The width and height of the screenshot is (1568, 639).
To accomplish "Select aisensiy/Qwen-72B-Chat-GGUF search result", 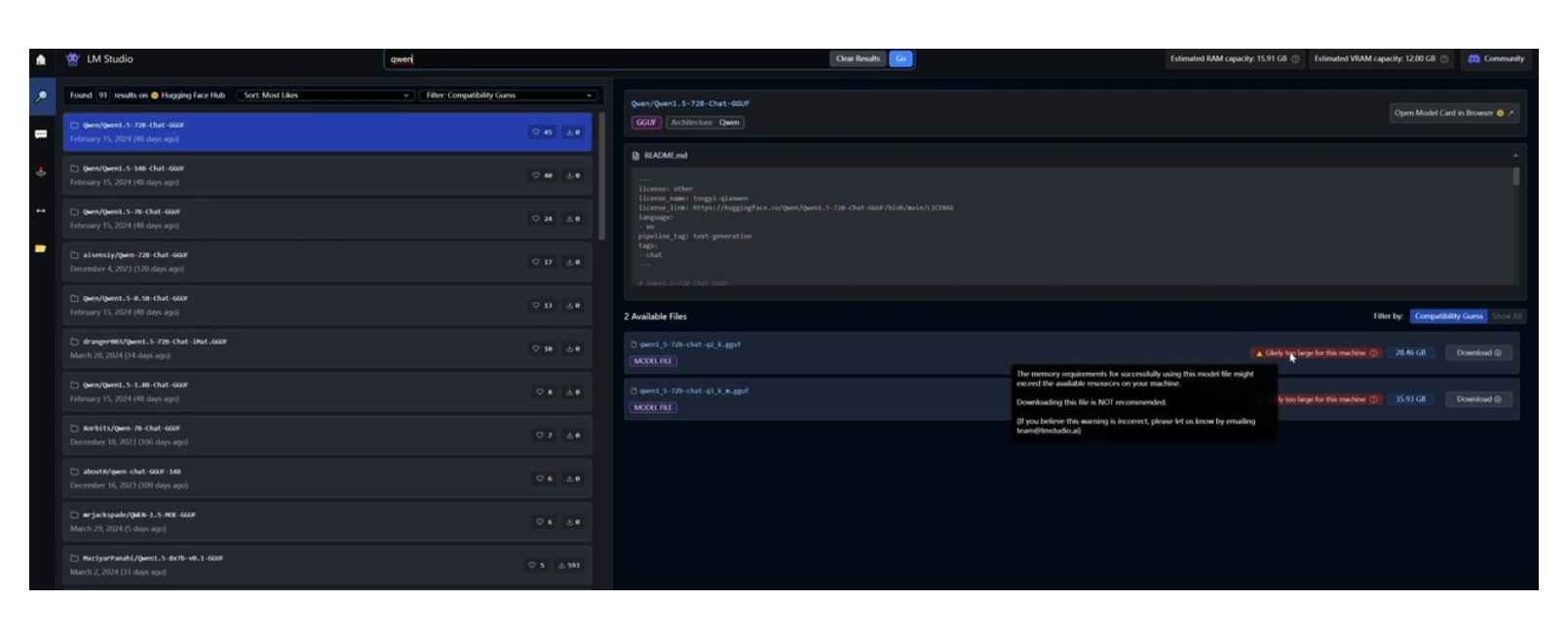I will 326,262.
